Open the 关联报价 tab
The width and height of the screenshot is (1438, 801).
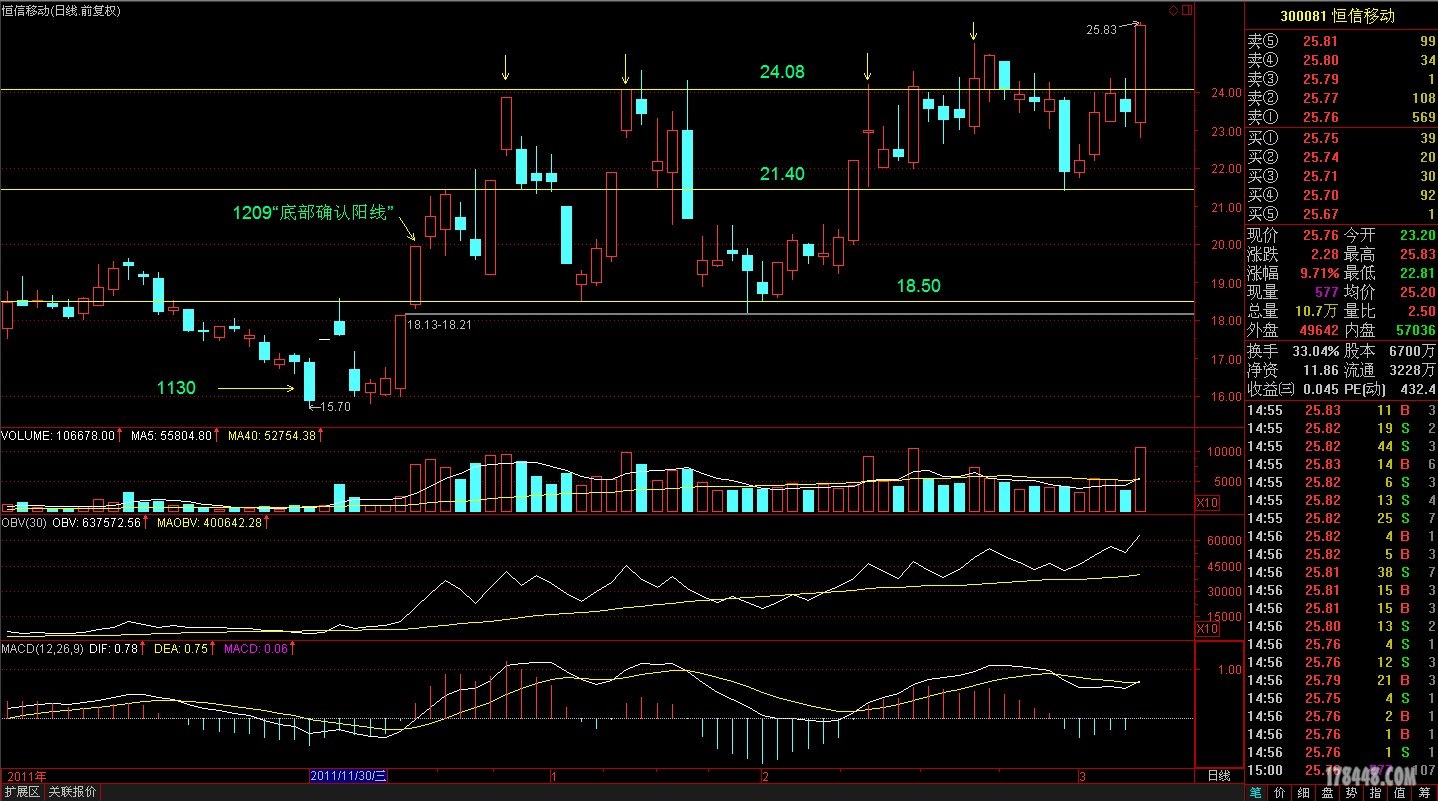(73, 792)
